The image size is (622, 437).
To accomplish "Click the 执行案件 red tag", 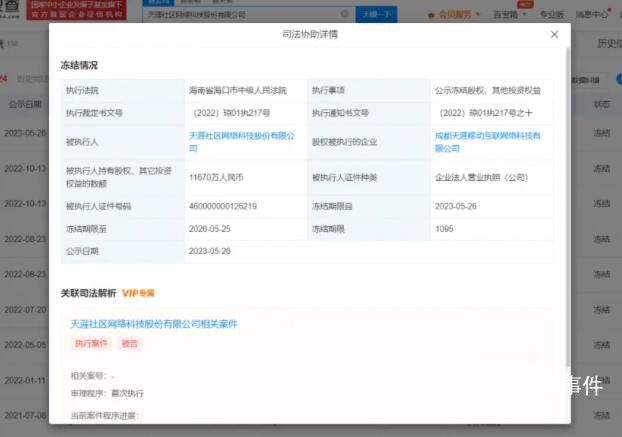I will click(91, 343).
